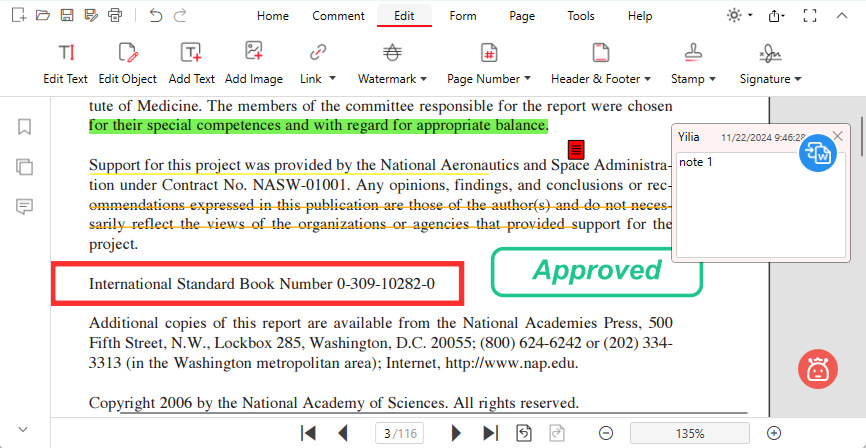This screenshot has height=448, width=866.
Task: Go to the previous page
Action: point(343,433)
